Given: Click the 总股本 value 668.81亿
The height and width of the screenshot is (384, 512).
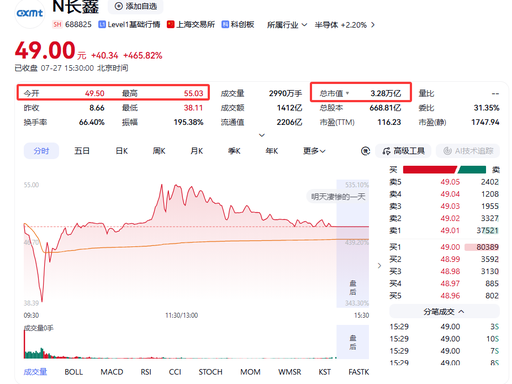Looking at the screenshot, I should click(x=385, y=108).
